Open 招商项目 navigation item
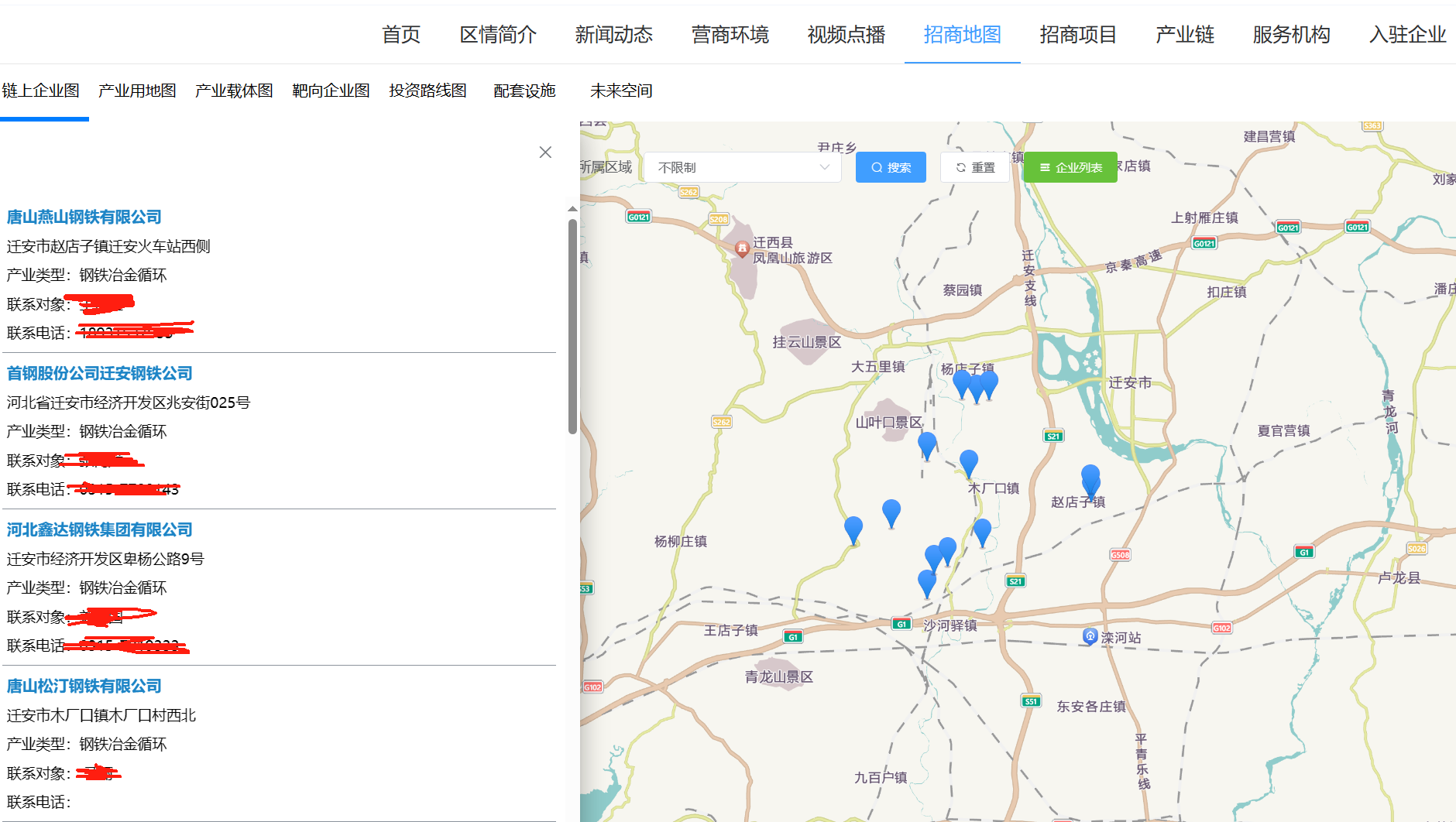The width and height of the screenshot is (1456, 822). [1079, 35]
